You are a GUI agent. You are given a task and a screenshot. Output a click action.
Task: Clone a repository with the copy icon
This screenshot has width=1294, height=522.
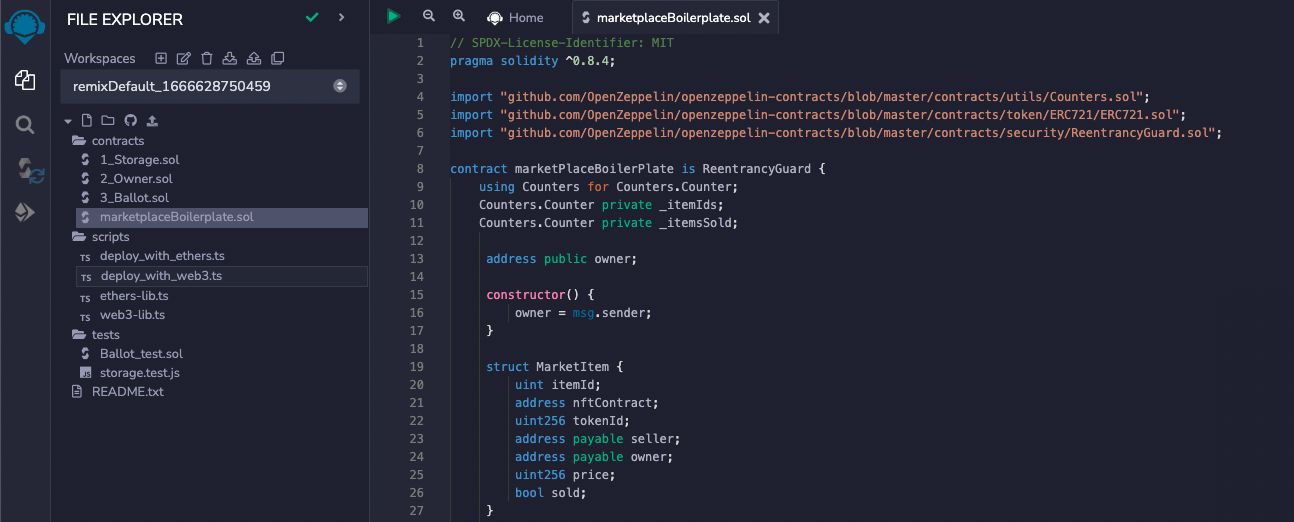(x=278, y=59)
